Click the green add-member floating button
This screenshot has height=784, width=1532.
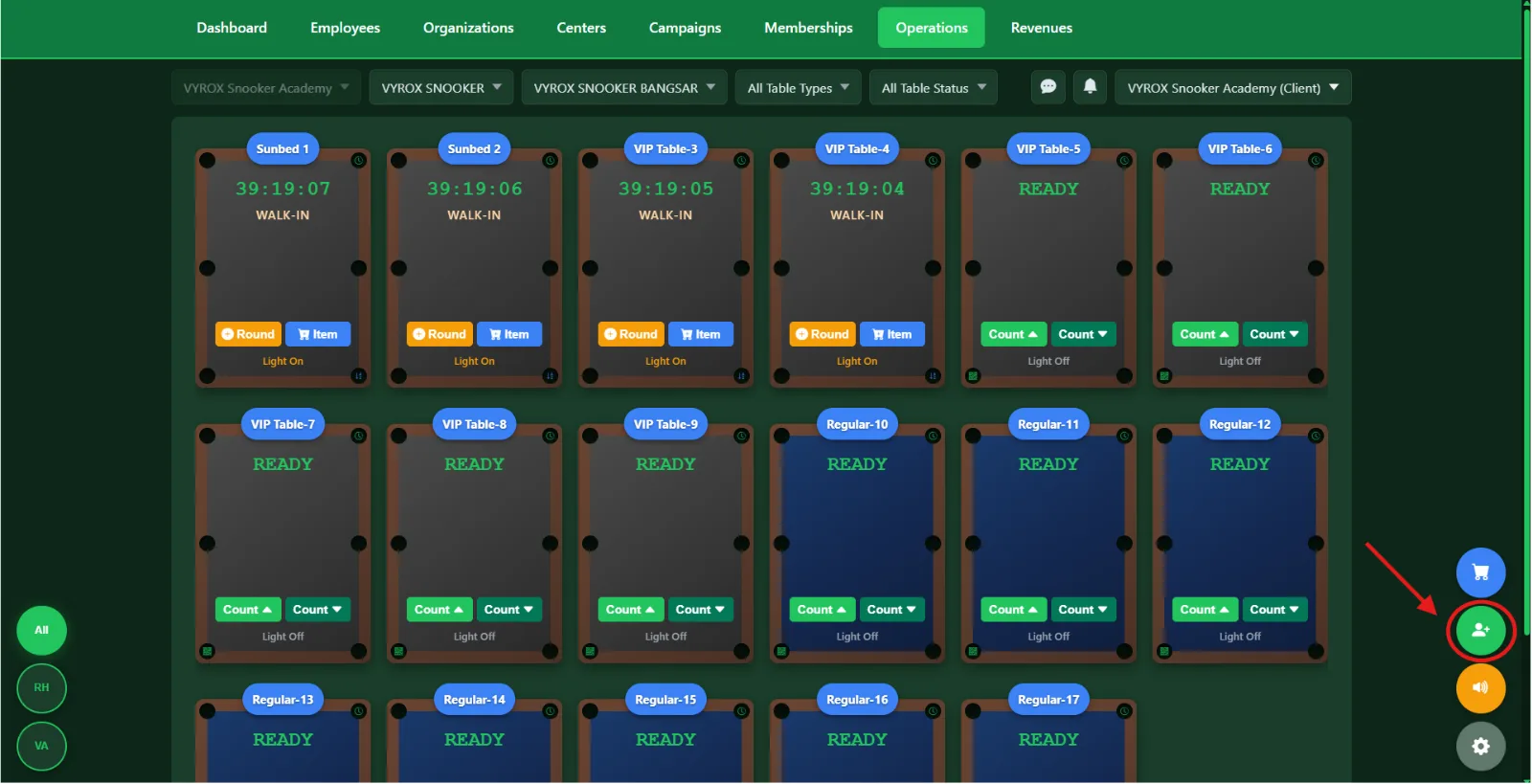(x=1480, y=631)
